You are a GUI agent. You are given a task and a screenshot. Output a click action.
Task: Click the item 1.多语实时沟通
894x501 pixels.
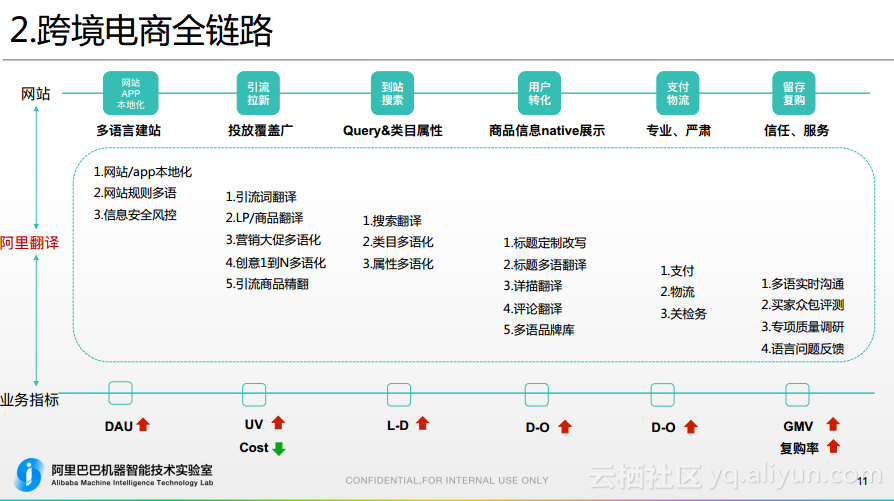pos(803,284)
